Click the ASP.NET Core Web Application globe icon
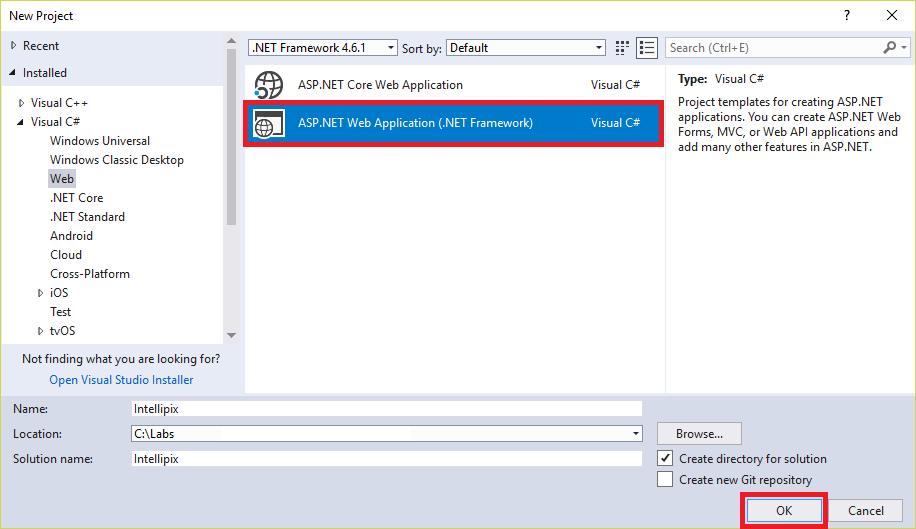916x529 pixels. (x=269, y=85)
